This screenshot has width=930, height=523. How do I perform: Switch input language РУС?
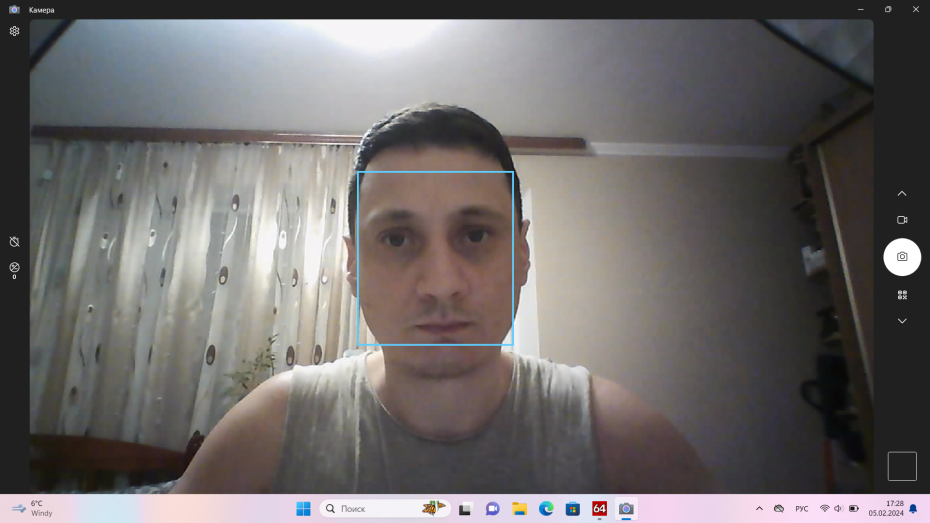[802, 509]
